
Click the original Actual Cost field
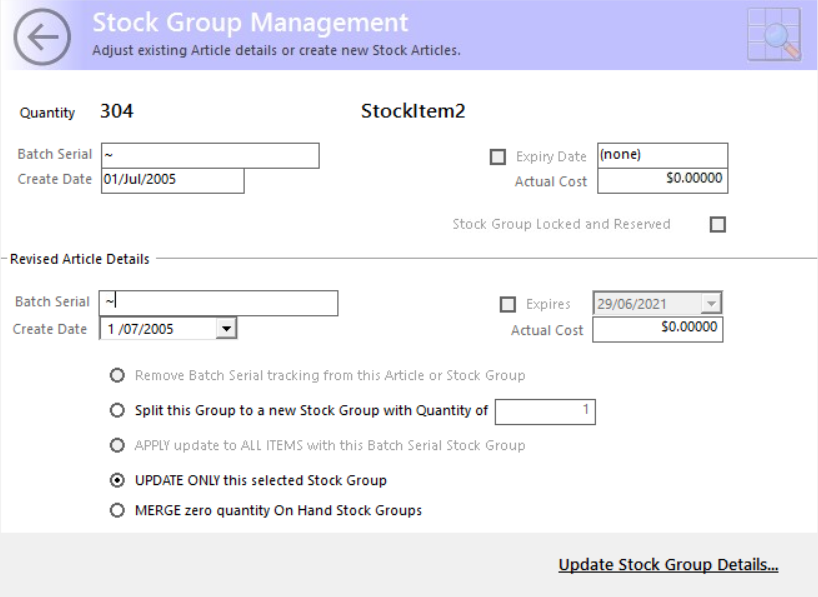pos(663,181)
